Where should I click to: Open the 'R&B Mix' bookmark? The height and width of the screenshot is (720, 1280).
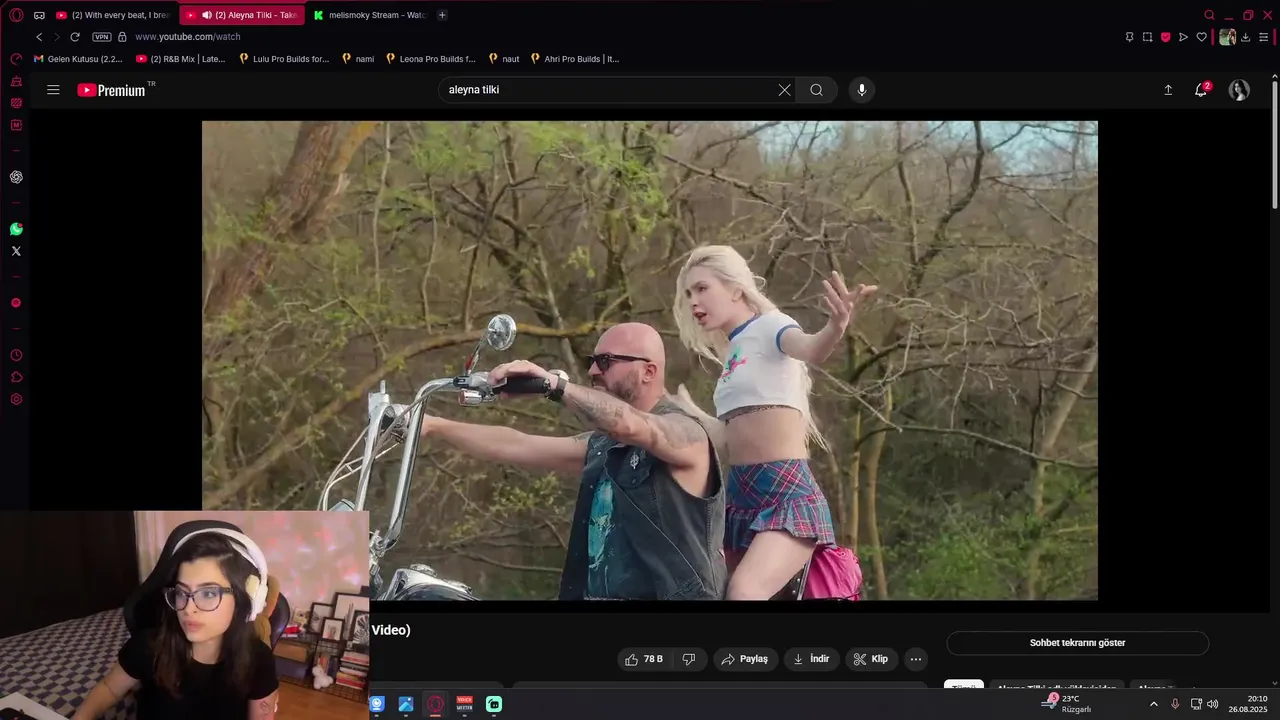pos(181,59)
